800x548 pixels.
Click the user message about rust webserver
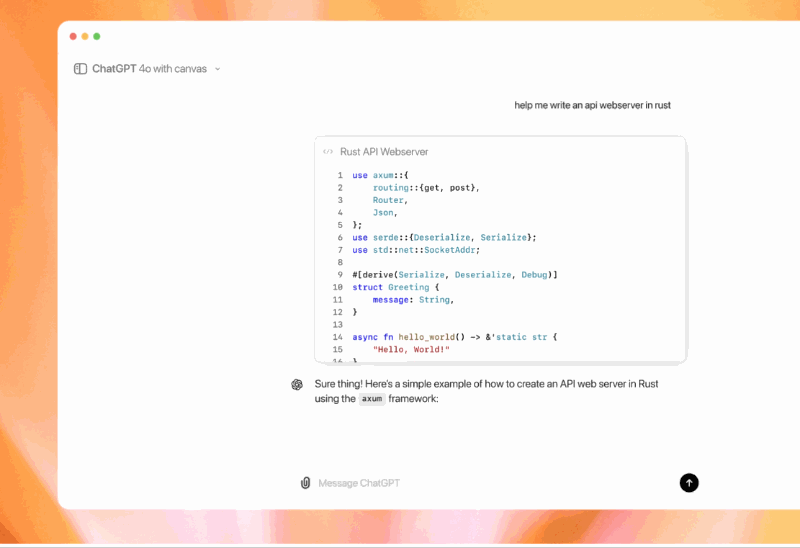pos(592,105)
